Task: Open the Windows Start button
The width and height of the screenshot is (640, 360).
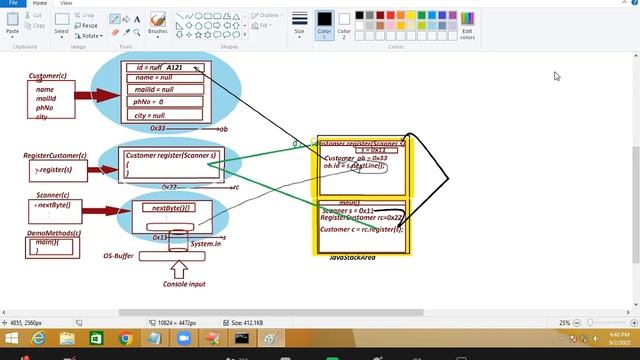Action: coord(11,338)
